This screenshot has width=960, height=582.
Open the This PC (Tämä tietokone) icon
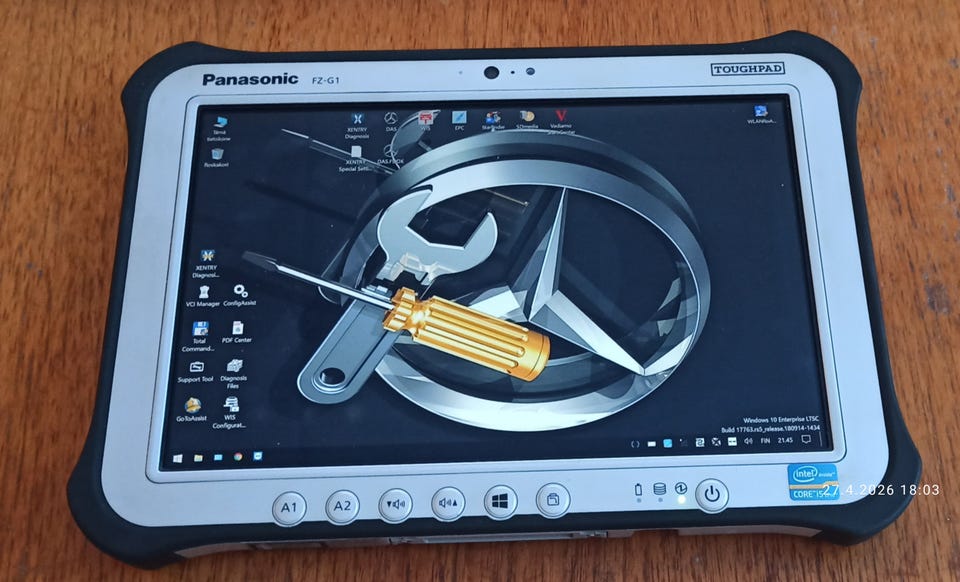[x=219, y=128]
